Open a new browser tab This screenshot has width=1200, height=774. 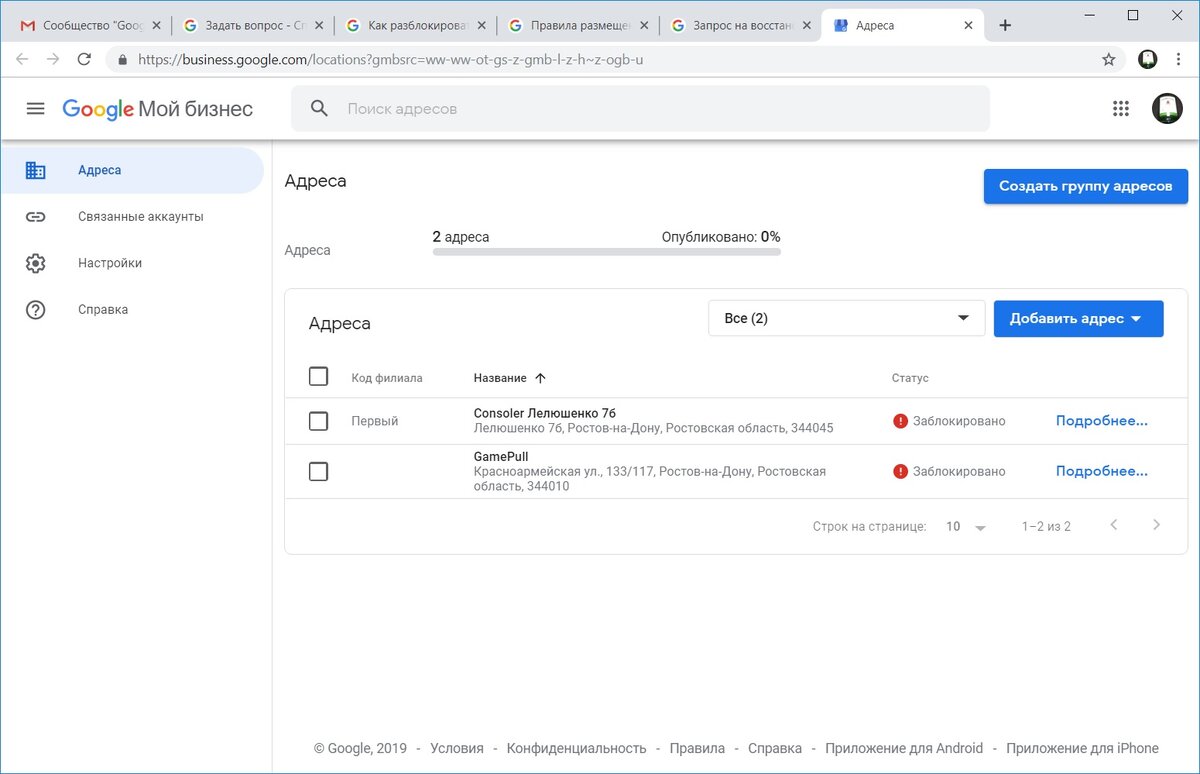pos(1005,25)
